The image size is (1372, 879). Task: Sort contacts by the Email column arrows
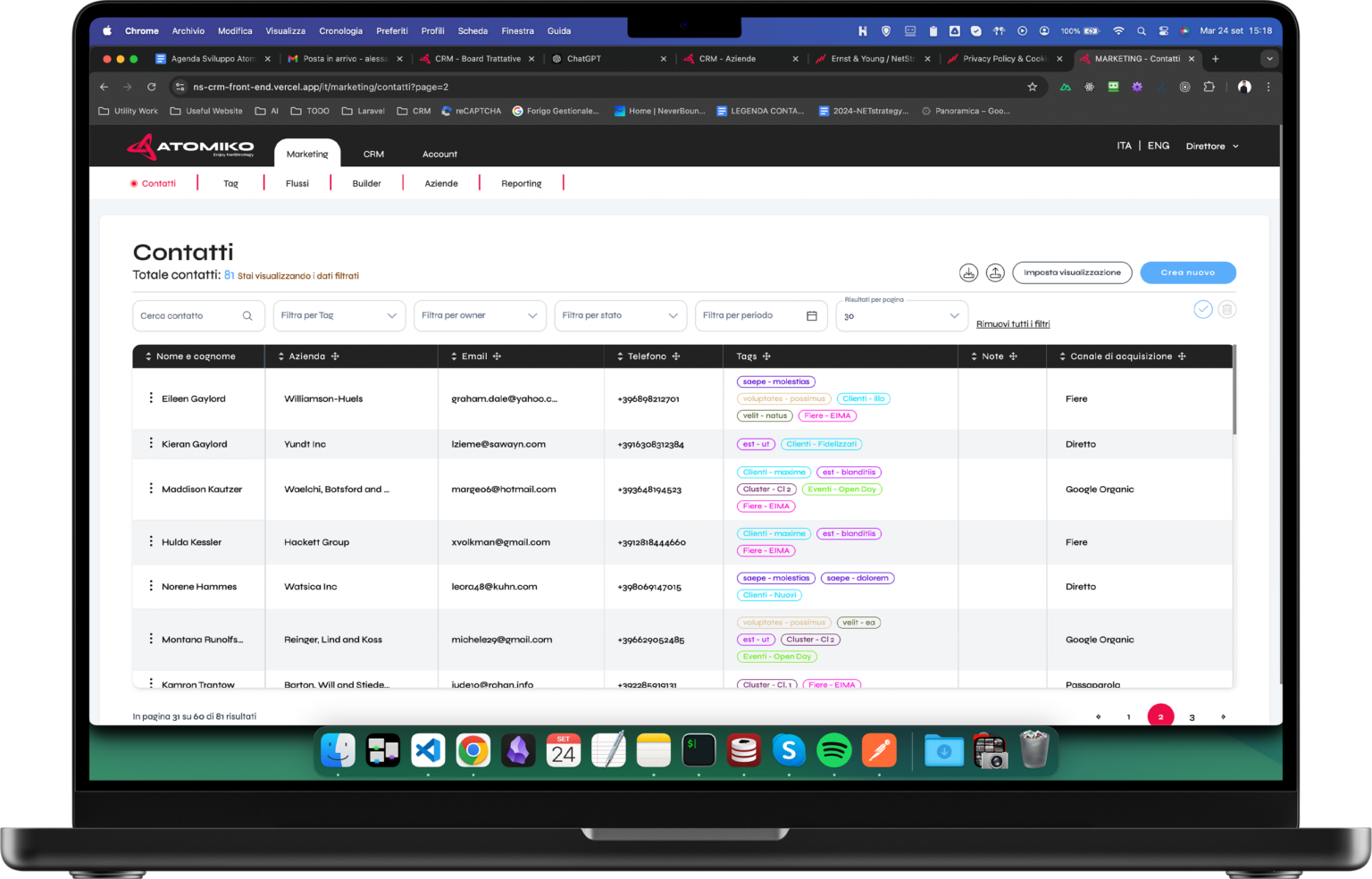[455, 356]
